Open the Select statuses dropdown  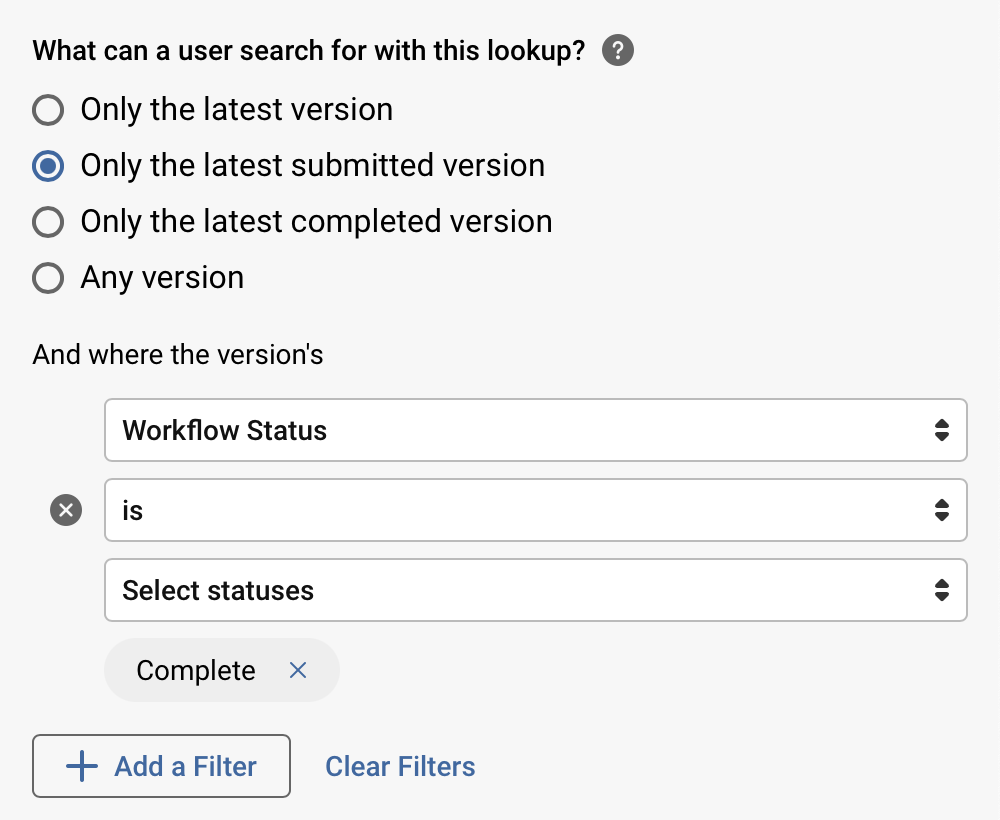(x=536, y=590)
